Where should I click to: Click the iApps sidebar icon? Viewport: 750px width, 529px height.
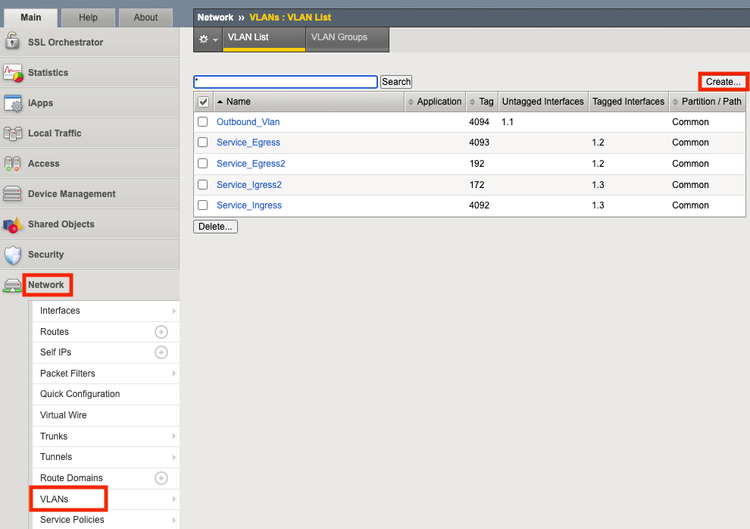point(12,103)
